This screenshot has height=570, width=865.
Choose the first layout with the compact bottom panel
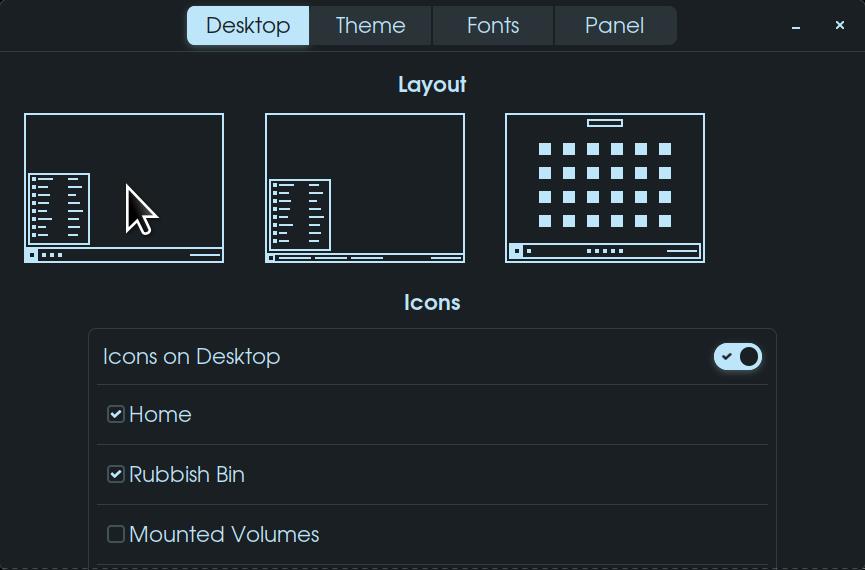124,188
